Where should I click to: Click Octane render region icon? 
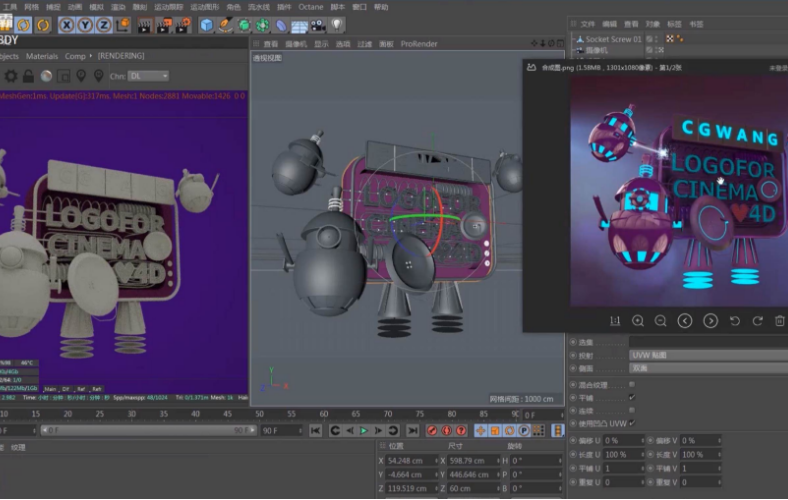(x=64, y=76)
